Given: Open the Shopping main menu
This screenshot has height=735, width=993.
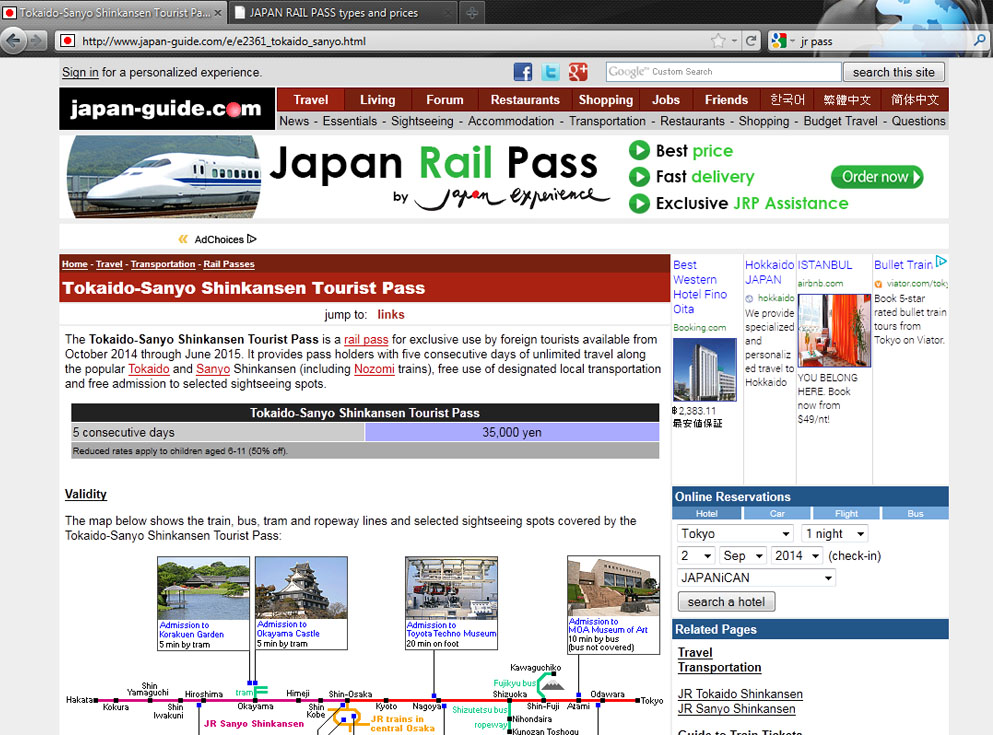Looking at the screenshot, I should tap(605, 99).
